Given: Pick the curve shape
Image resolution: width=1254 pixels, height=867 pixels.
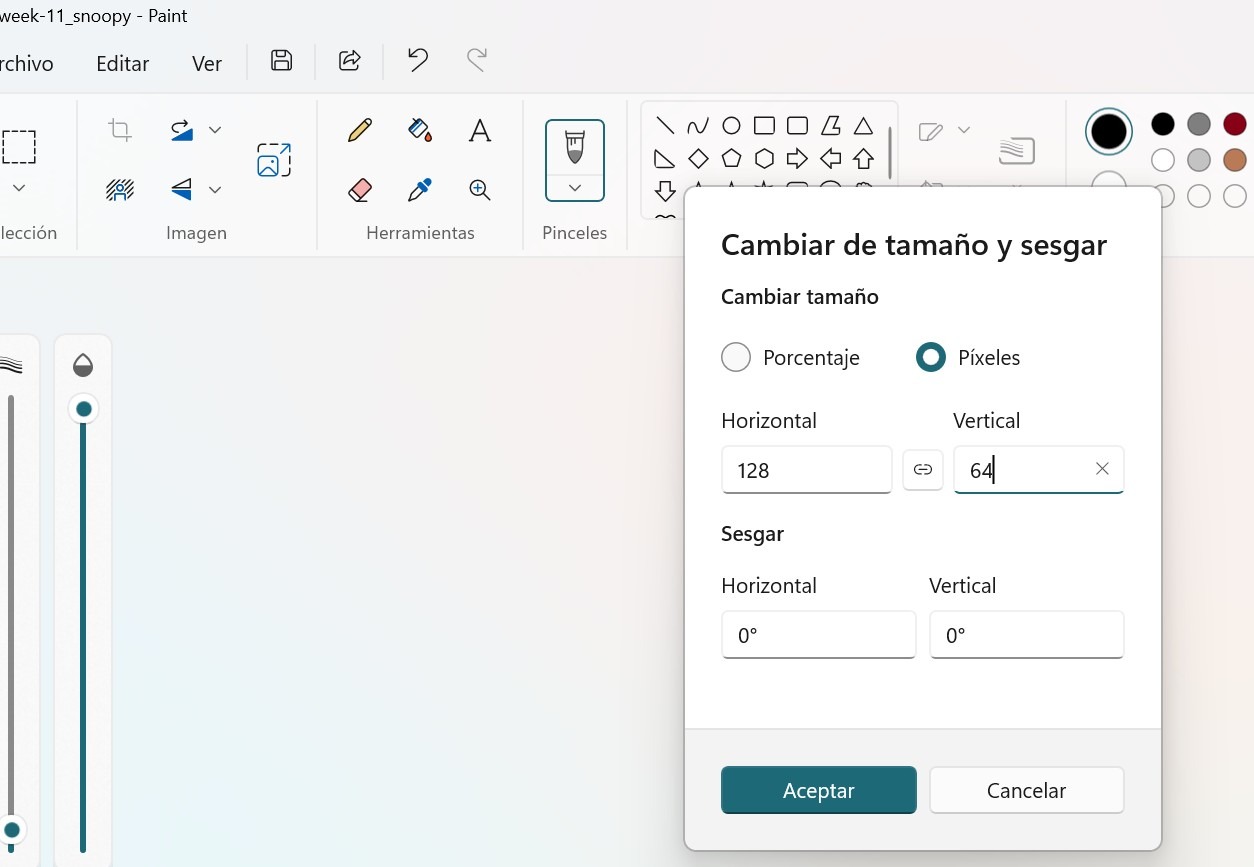Looking at the screenshot, I should [698, 126].
